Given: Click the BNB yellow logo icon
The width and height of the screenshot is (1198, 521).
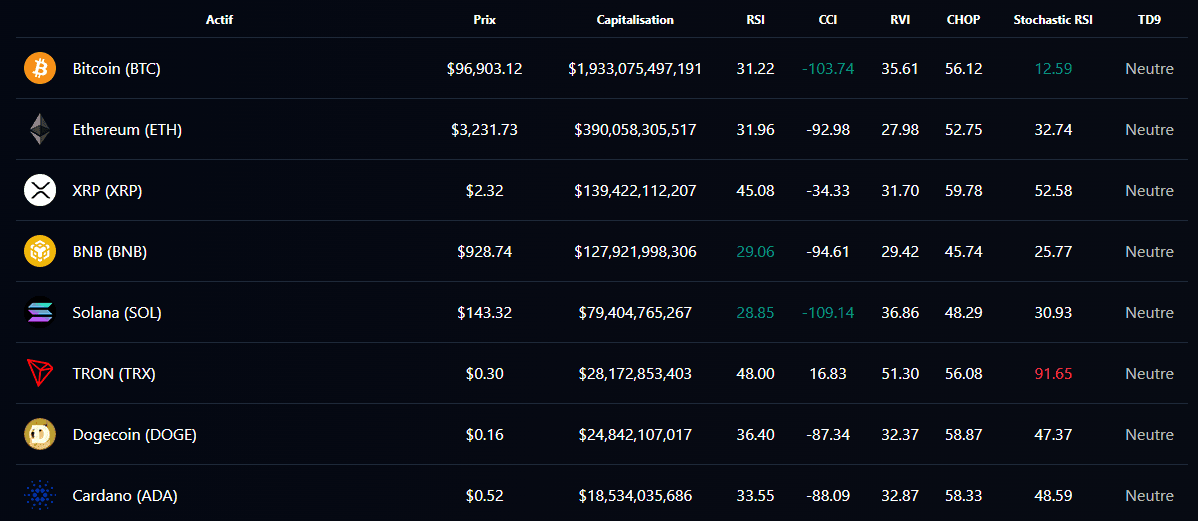Looking at the screenshot, I should pos(40,251).
